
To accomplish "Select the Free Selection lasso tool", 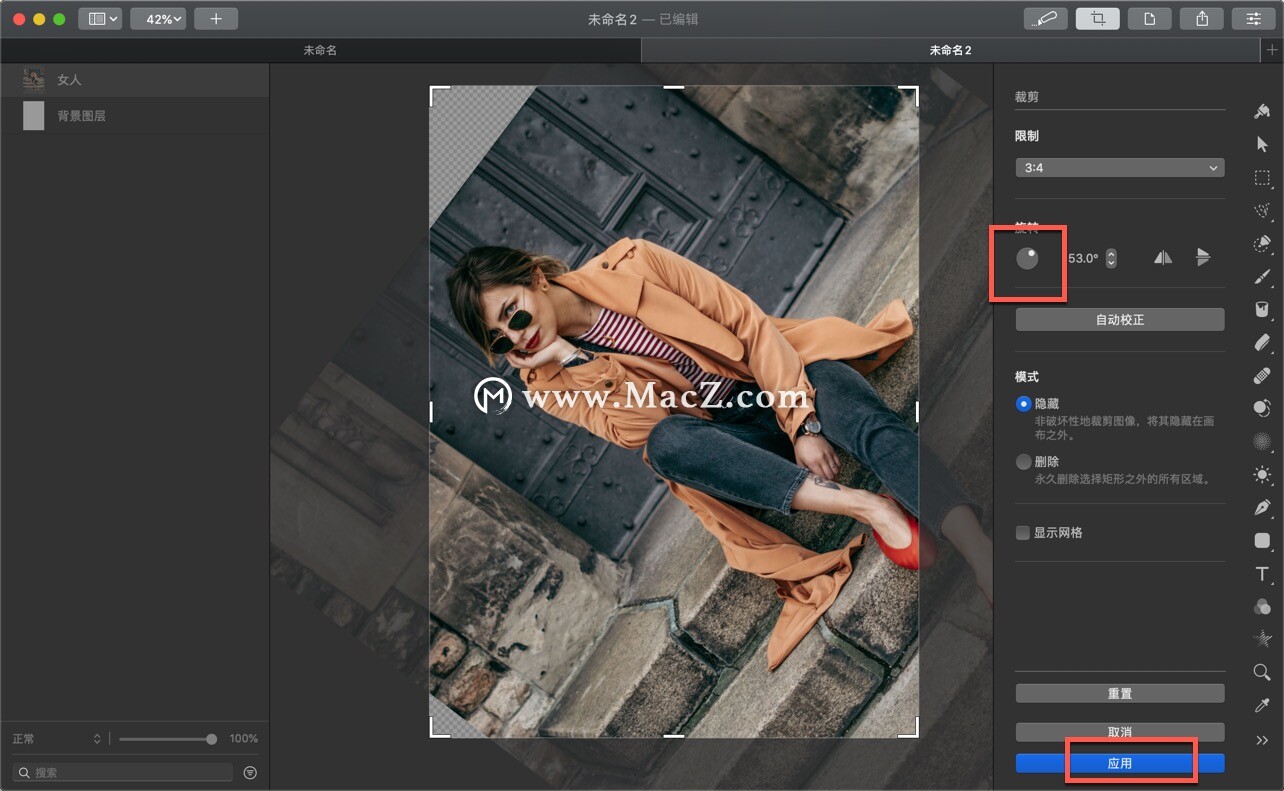I will tap(1262, 210).
